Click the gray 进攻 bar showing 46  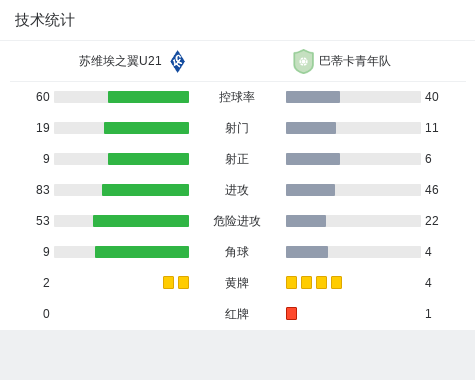tap(310, 190)
